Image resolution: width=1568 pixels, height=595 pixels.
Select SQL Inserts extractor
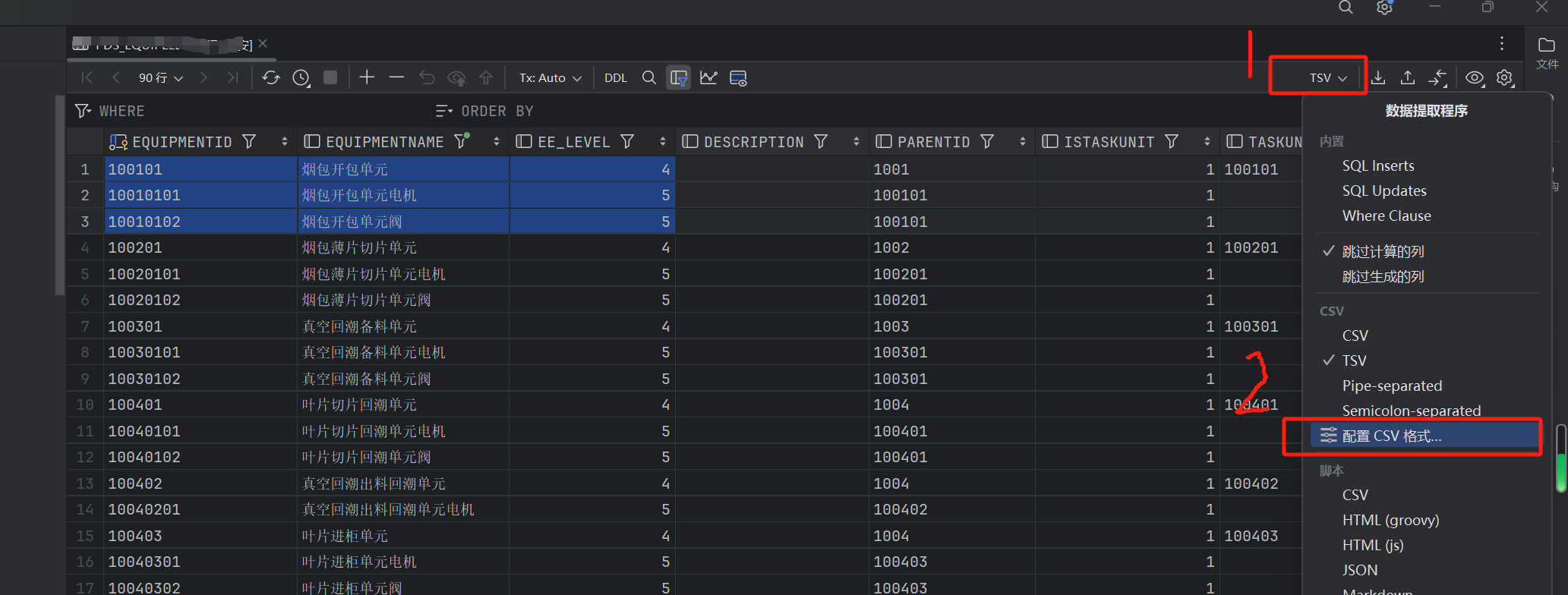click(1378, 165)
